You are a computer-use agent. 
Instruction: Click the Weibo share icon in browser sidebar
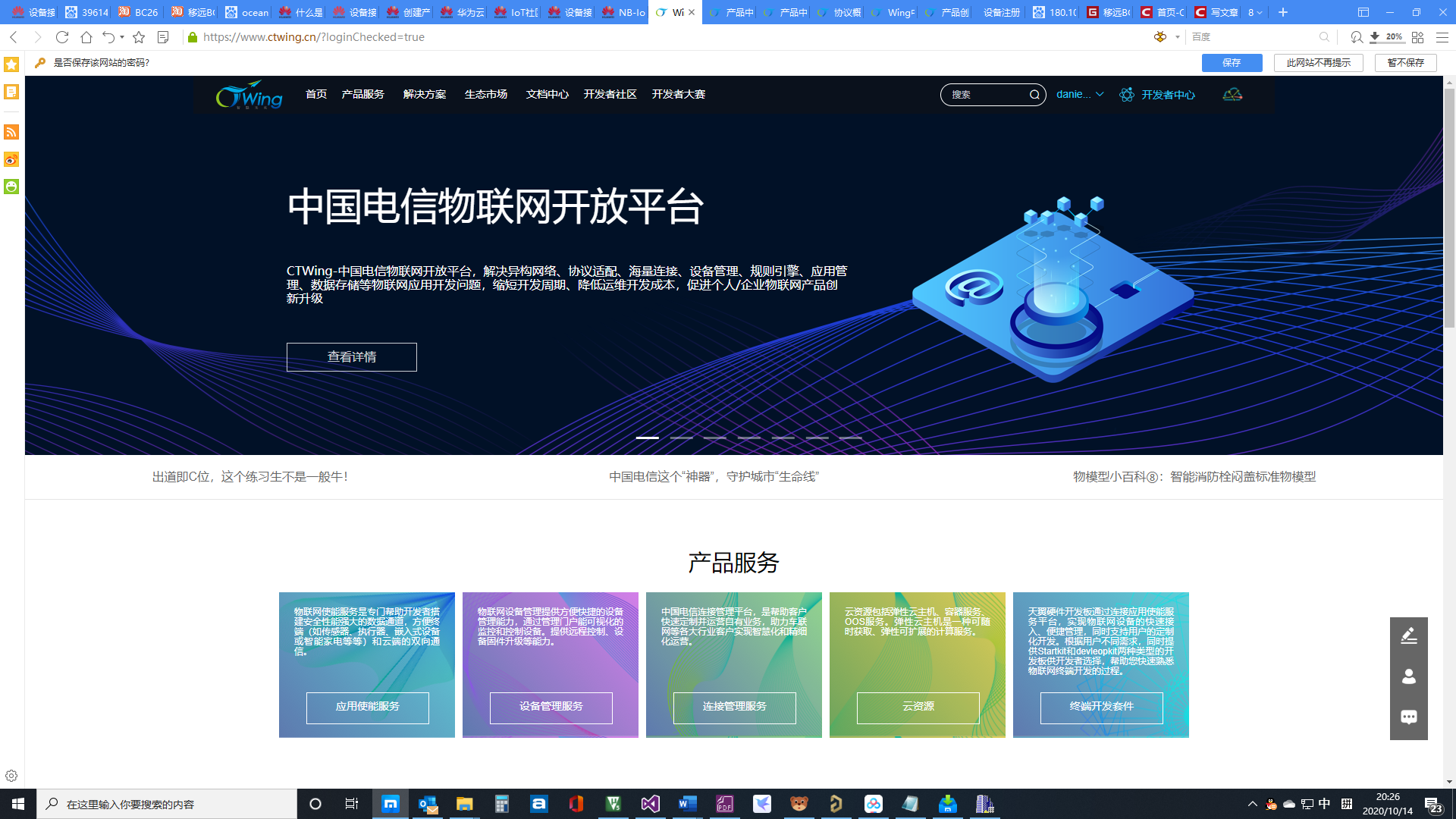pyautogui.click(x=11, y=159)
